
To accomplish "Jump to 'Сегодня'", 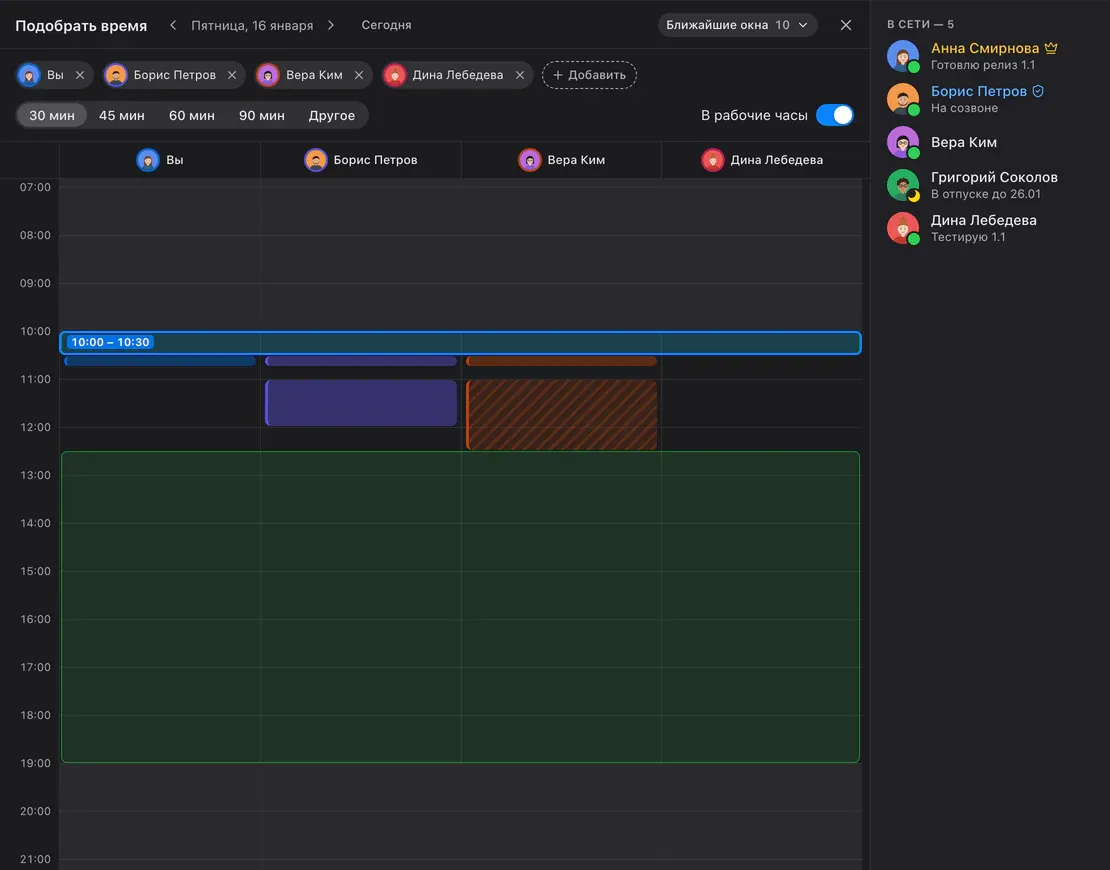I will [387, 25].
